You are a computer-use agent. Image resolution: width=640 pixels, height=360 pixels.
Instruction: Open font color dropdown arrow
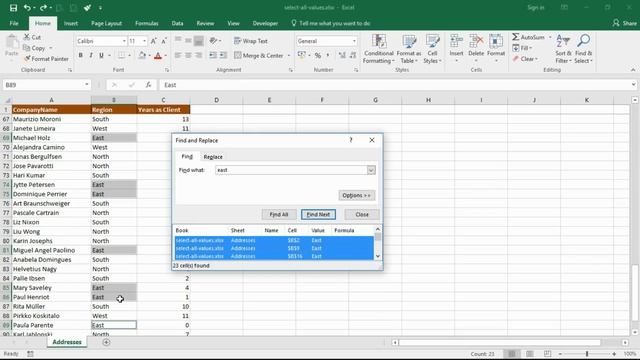pyautogui.click(x=165, y=56)
